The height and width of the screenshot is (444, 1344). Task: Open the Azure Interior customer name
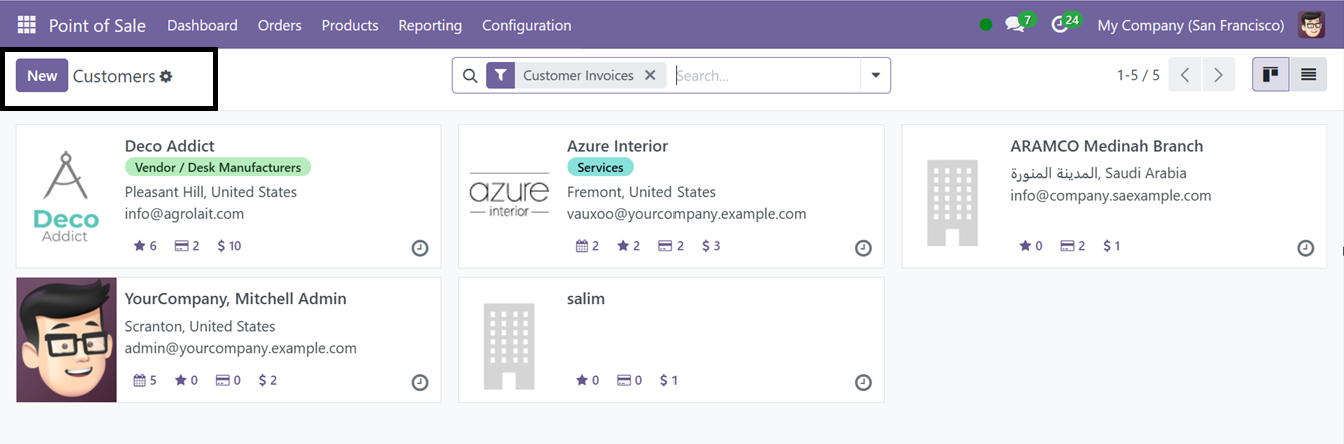(617, 146)
